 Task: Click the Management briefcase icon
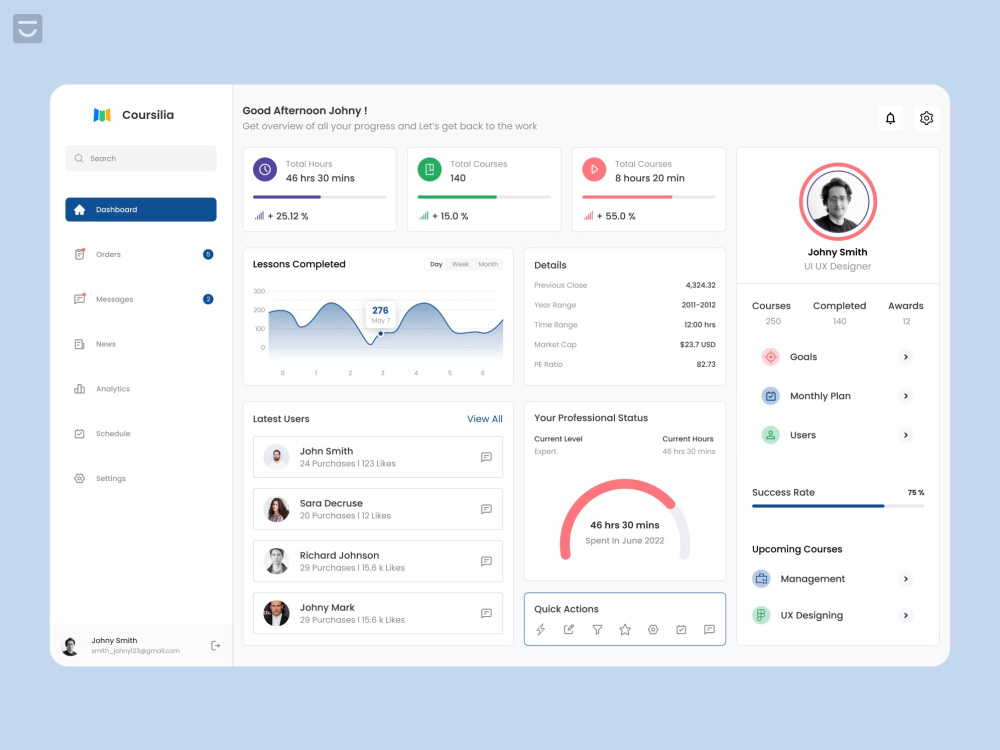[761, 578]
